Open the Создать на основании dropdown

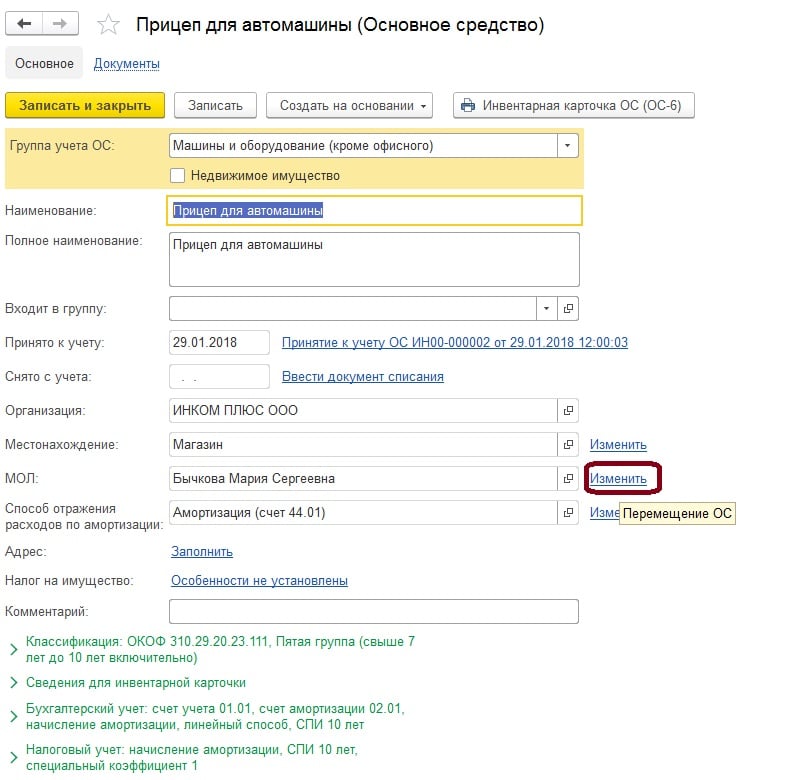click(x=354, y=105)
